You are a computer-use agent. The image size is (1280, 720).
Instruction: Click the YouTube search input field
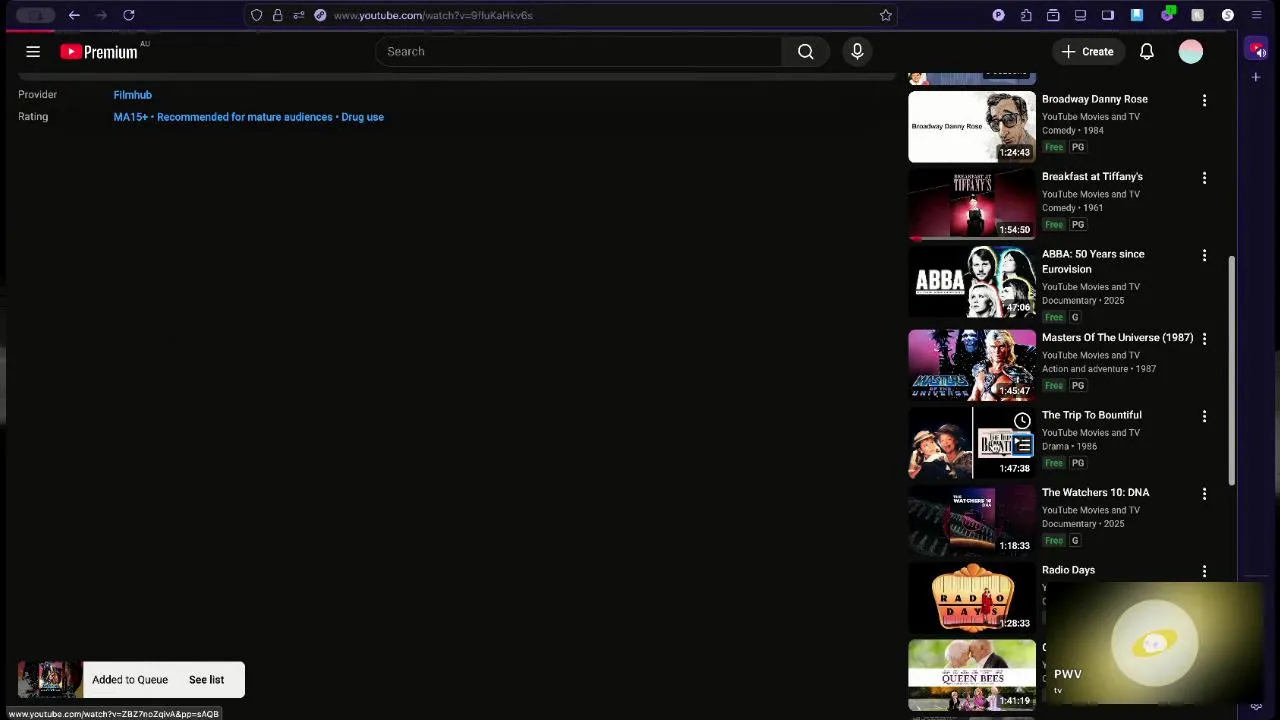(x=578, y=52)
